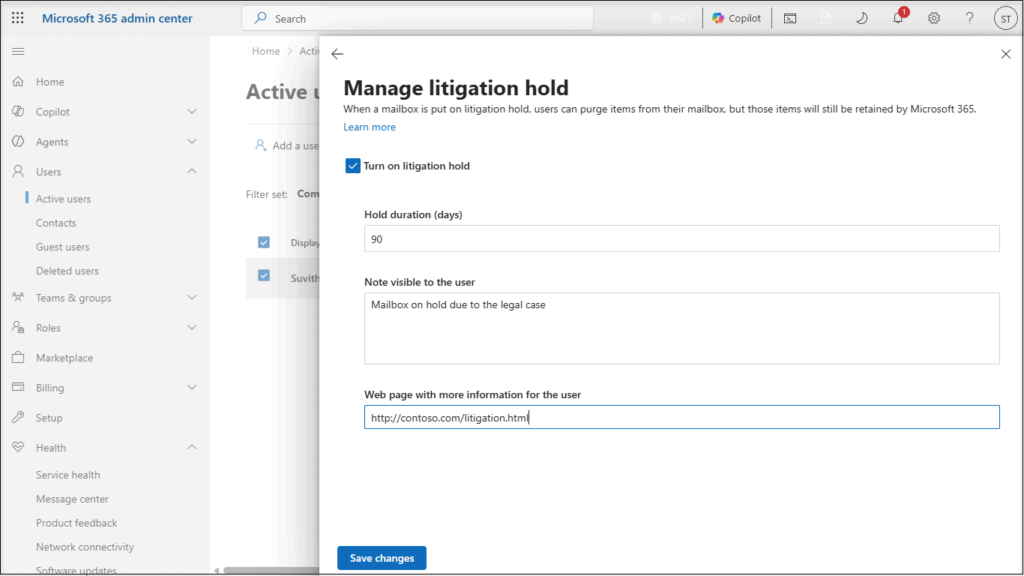Expand the Roles menu chevron

pyautogui.click(x=192, y=328)
